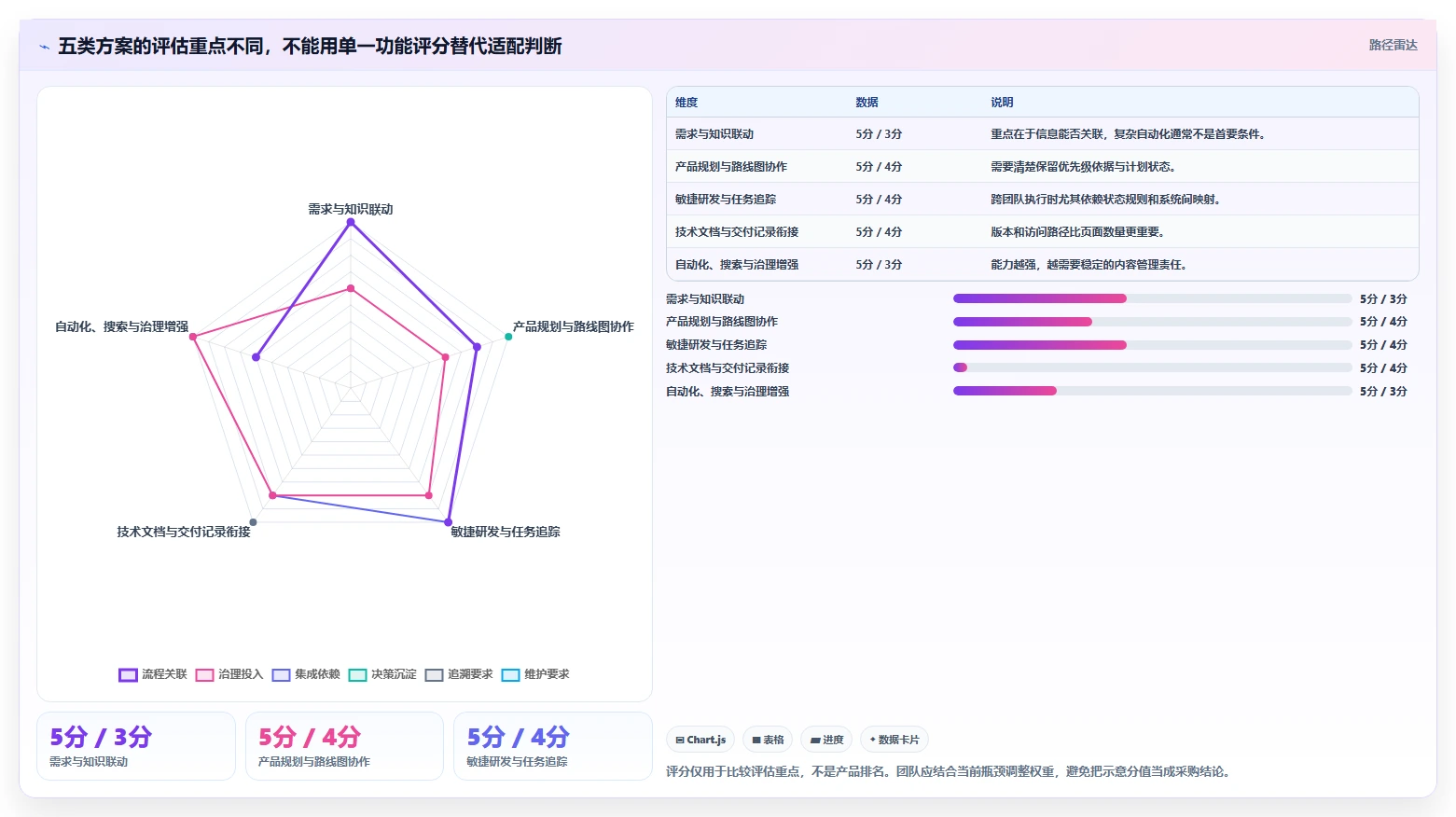The image size is (1456, 817).
Task: Click the 路径雷达 label in header
Action: [x=1393, y=45]
